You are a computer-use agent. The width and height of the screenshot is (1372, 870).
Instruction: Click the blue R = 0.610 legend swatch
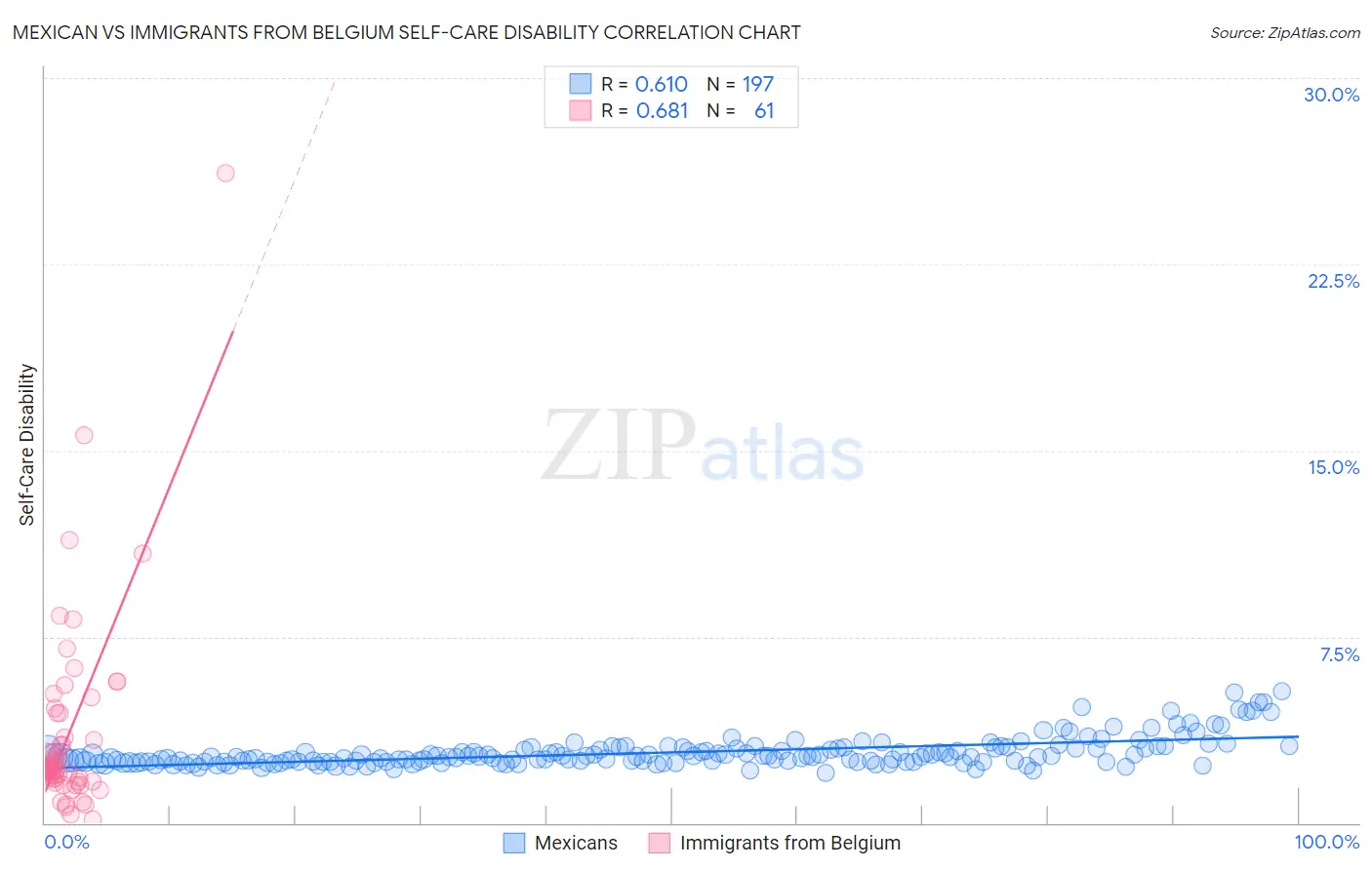(x=581, y=84)
